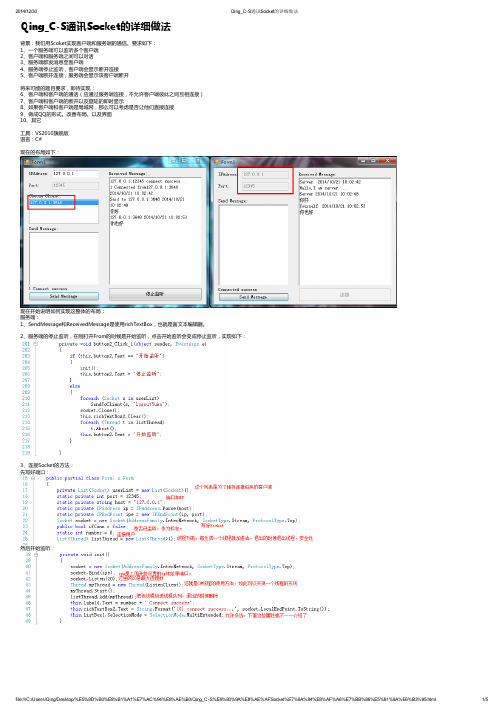Viewport: 503px width, 711px height.
Task: Click the client window's maximize icon
Action: pos(373,161)
